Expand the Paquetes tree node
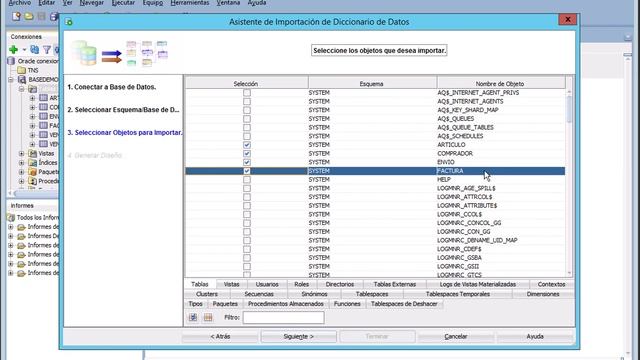 (x=22, y=172)
